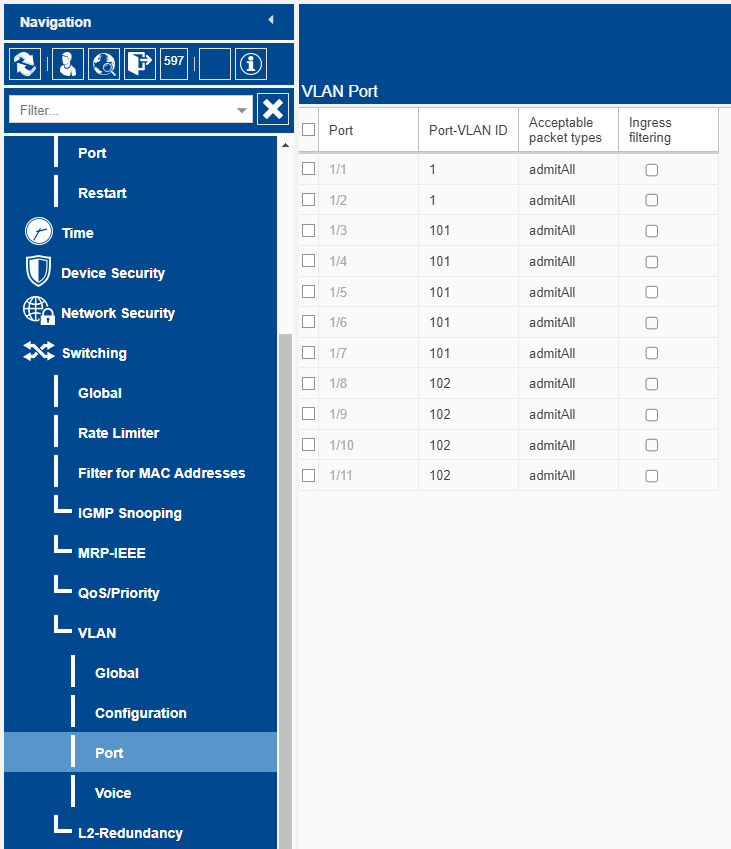Image resolution: width=731 pixels, height=849 pixels.
Task: Click Port-VLAN ID 102 of port 1/9
Action: pyautogui.click(x=468, y=414)
